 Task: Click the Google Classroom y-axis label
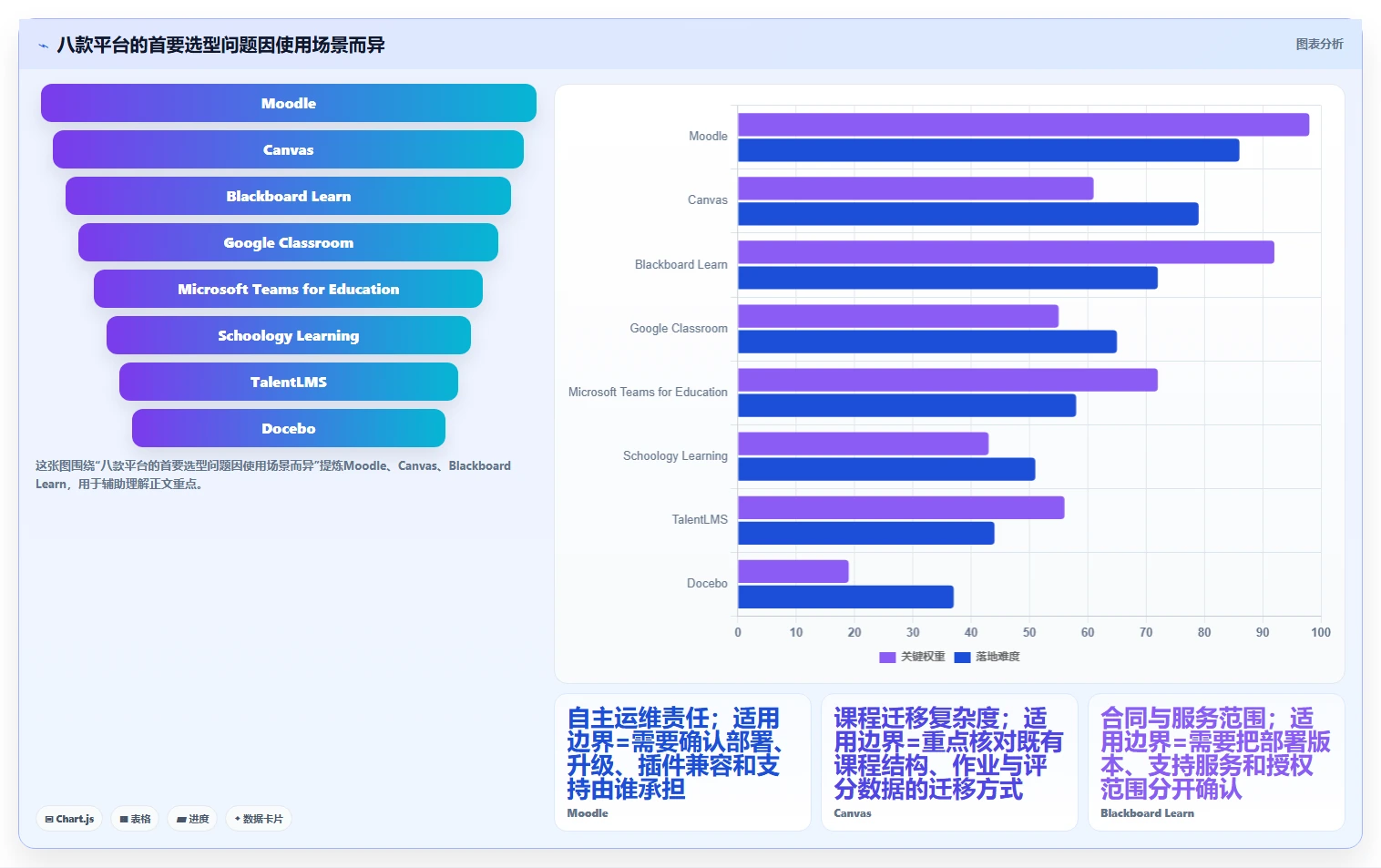pyautogui.click(x=679, y=329)
